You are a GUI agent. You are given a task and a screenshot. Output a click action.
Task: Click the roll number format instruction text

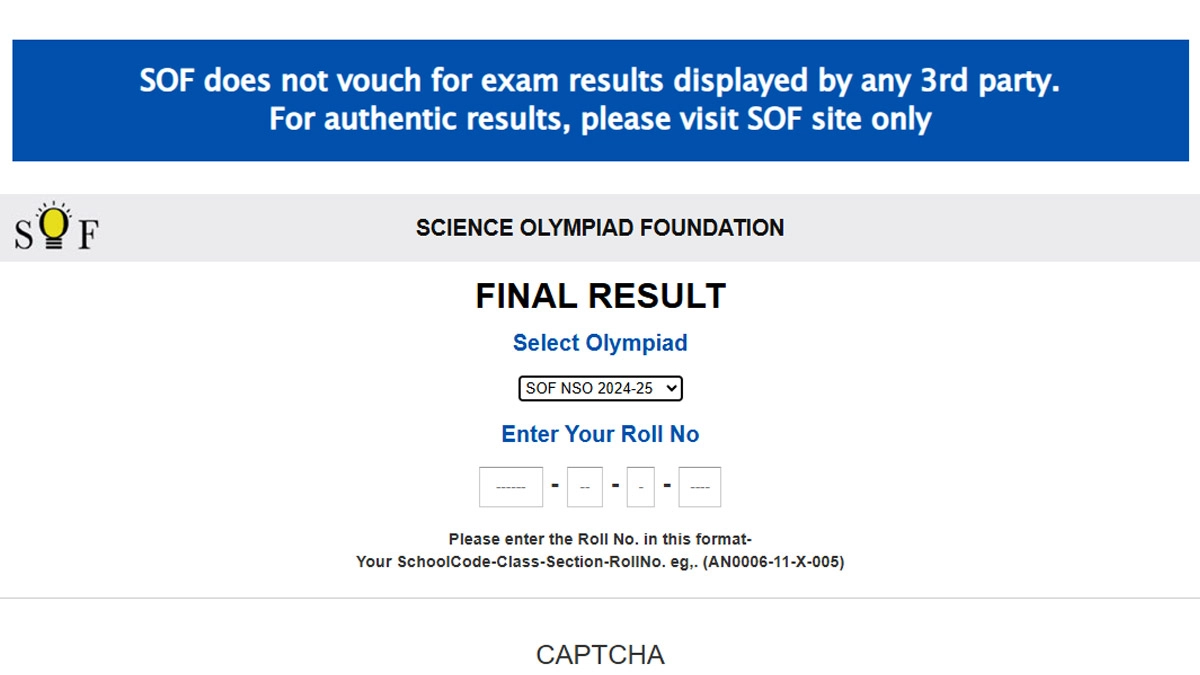click(x=600, y=538)
